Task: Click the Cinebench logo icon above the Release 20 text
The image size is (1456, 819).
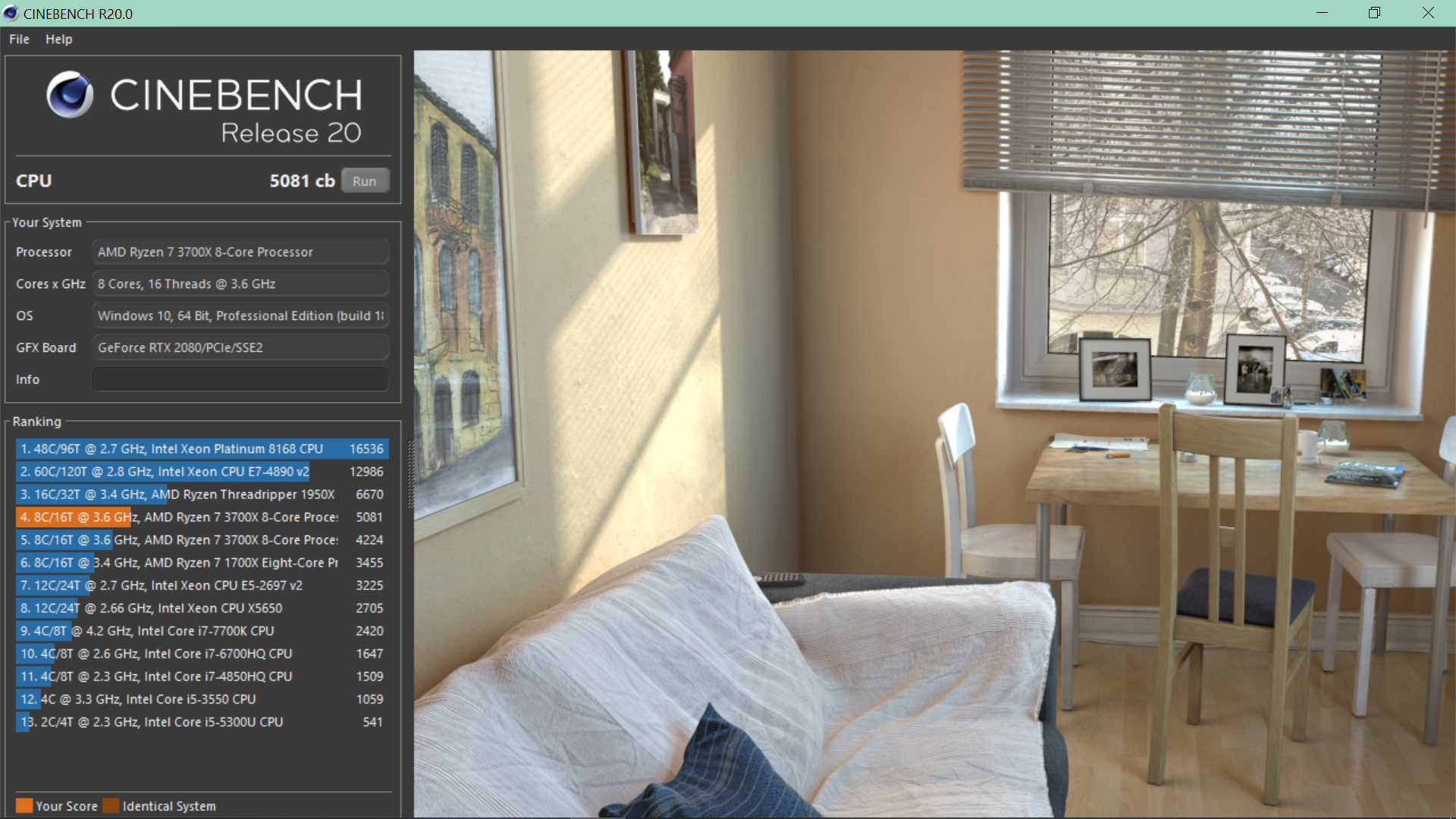Action: [70, 95]
